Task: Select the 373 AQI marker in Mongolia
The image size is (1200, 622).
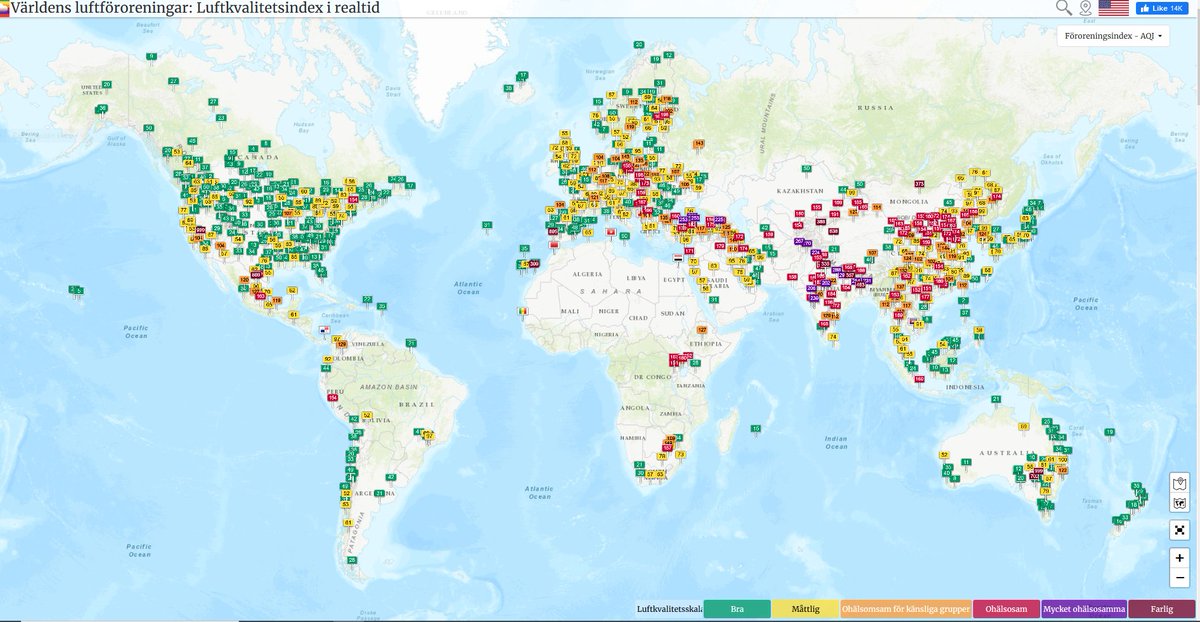Action: (x=919, y=185)
